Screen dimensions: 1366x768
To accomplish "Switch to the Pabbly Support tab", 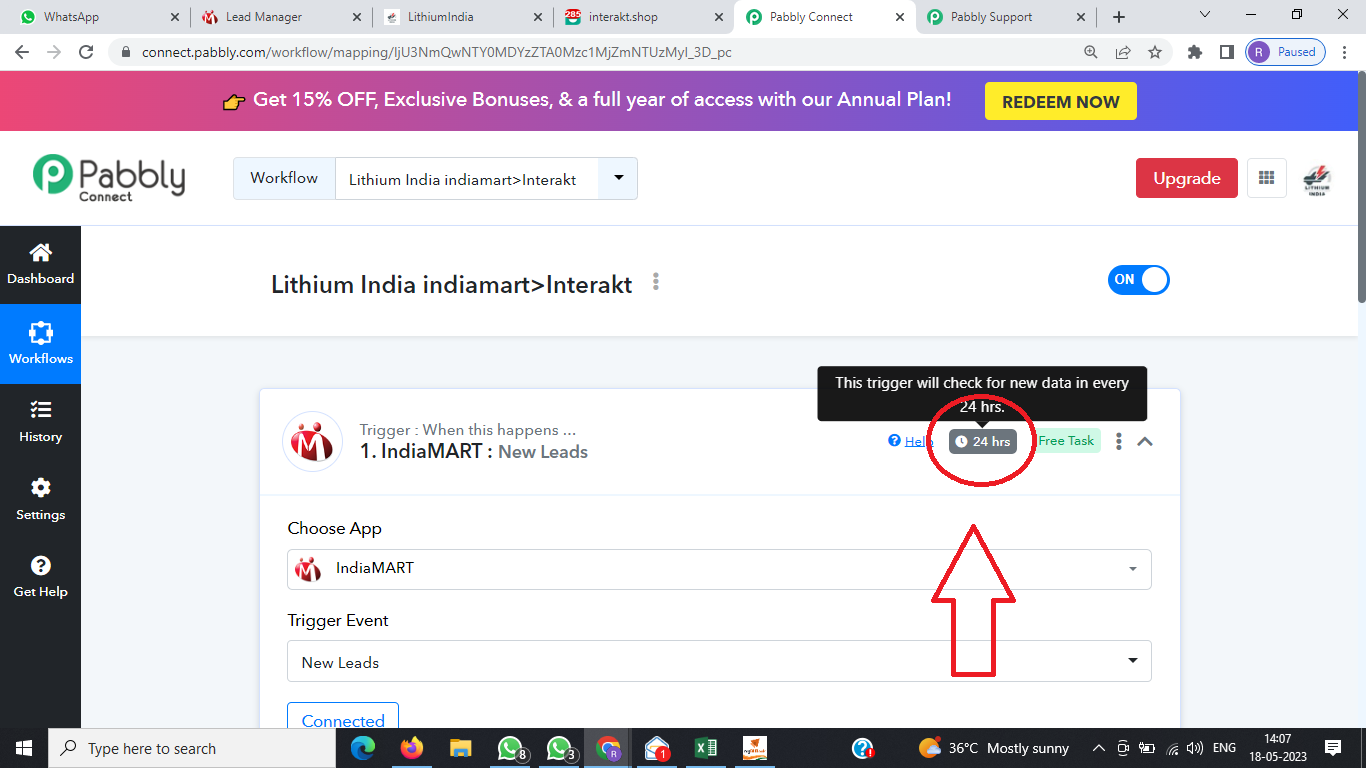I will [x=1005, y=17].
